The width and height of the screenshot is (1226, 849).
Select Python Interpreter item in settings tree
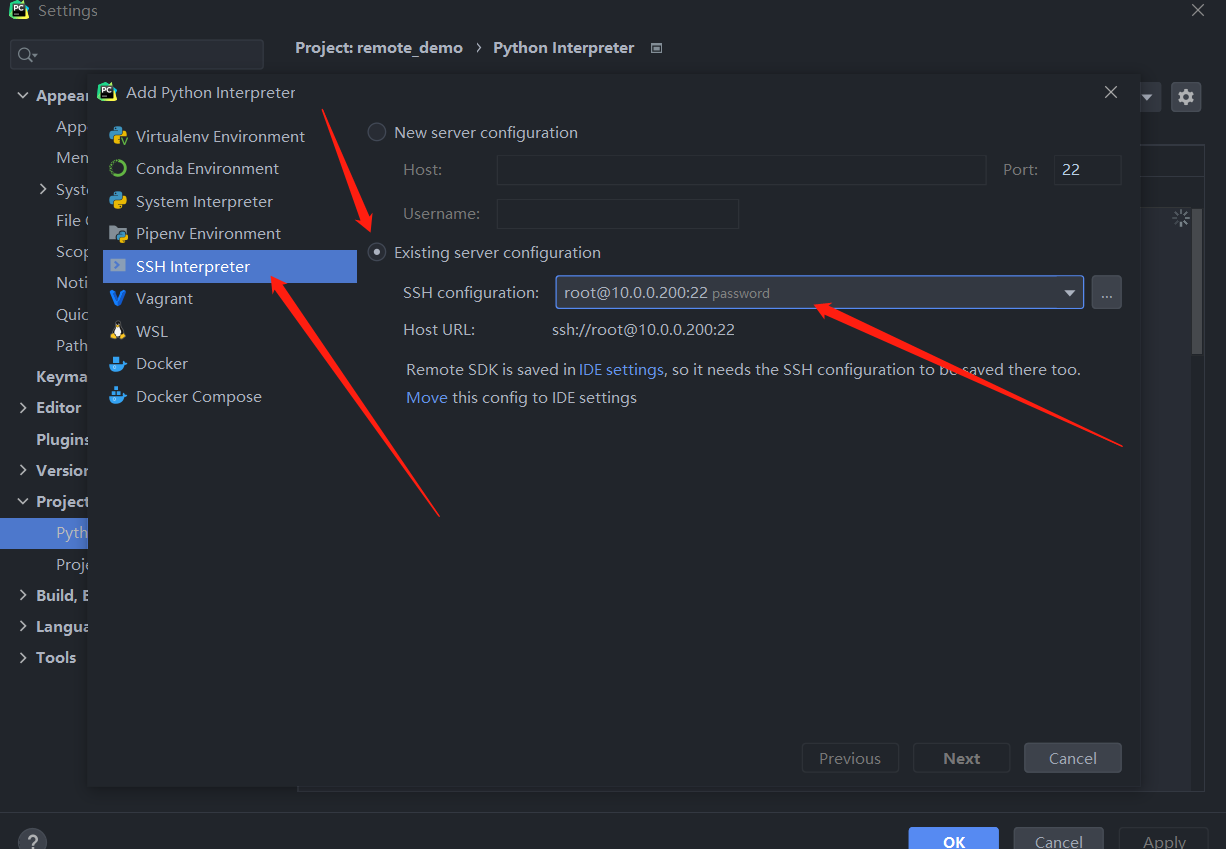coord(44,533)
